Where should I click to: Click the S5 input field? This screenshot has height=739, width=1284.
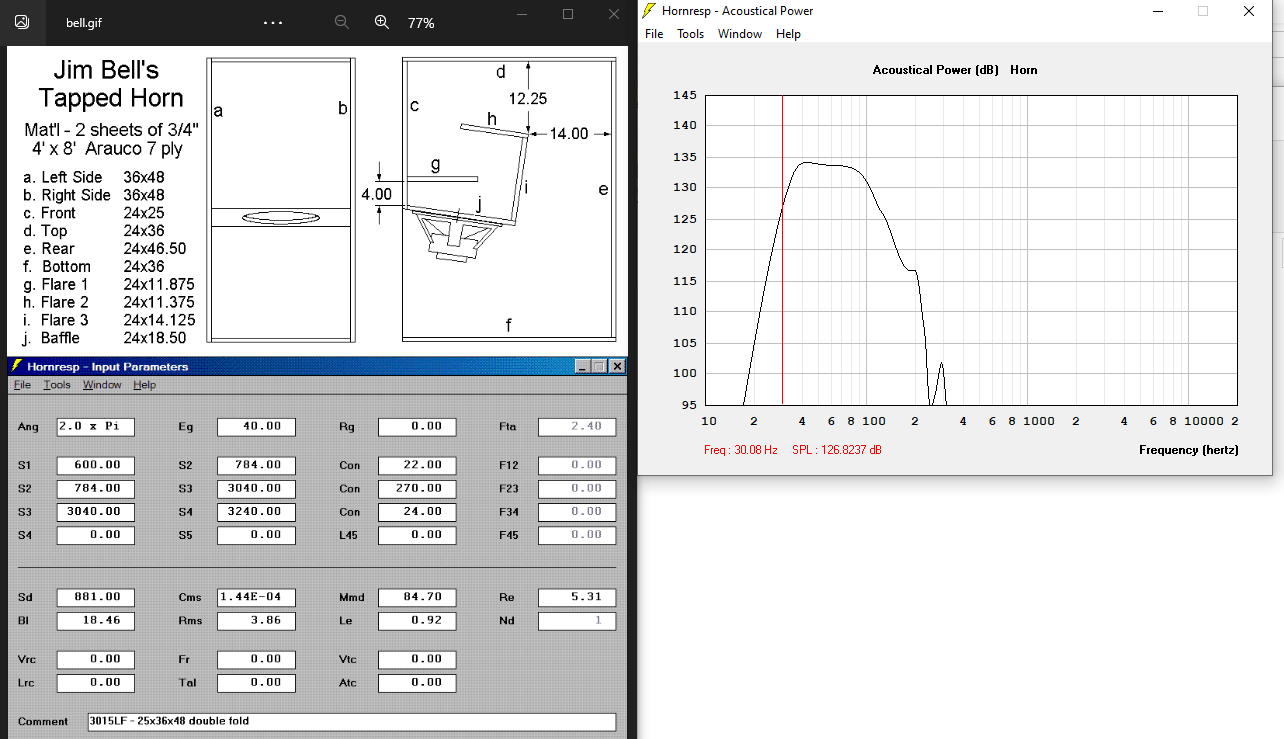[x=256, y=535]
